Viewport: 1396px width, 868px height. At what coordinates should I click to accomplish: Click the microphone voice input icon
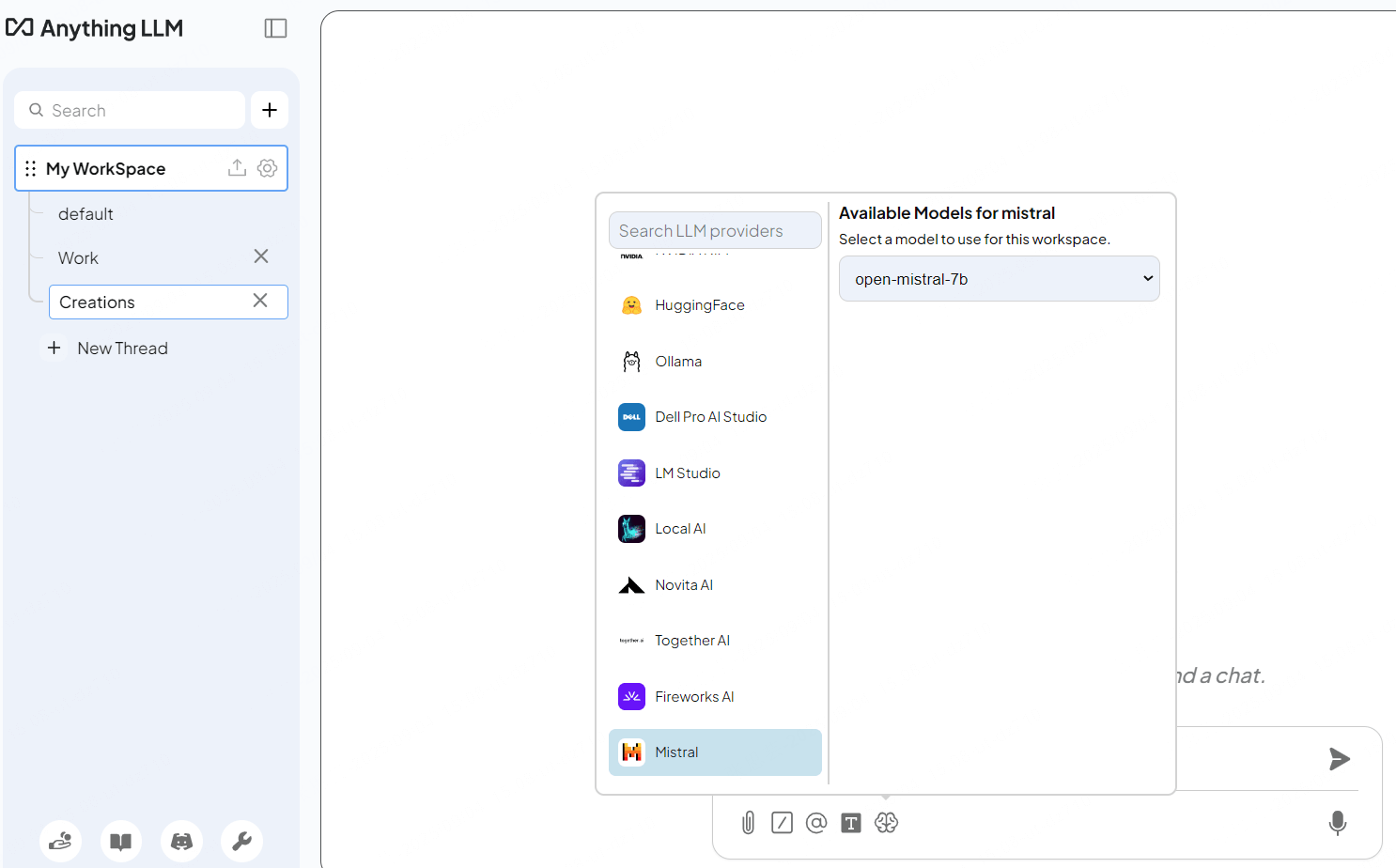point(1338,823)
